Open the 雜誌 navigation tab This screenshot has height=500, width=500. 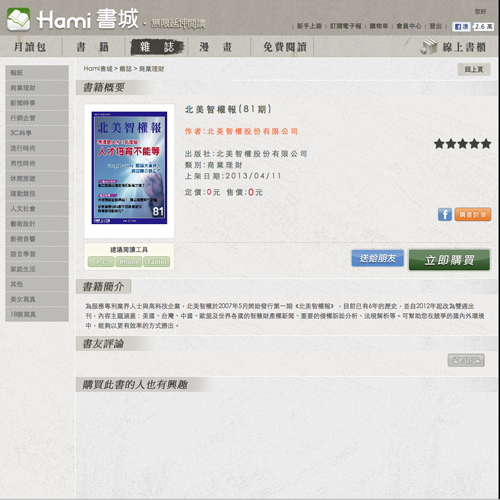pos(157,47)
